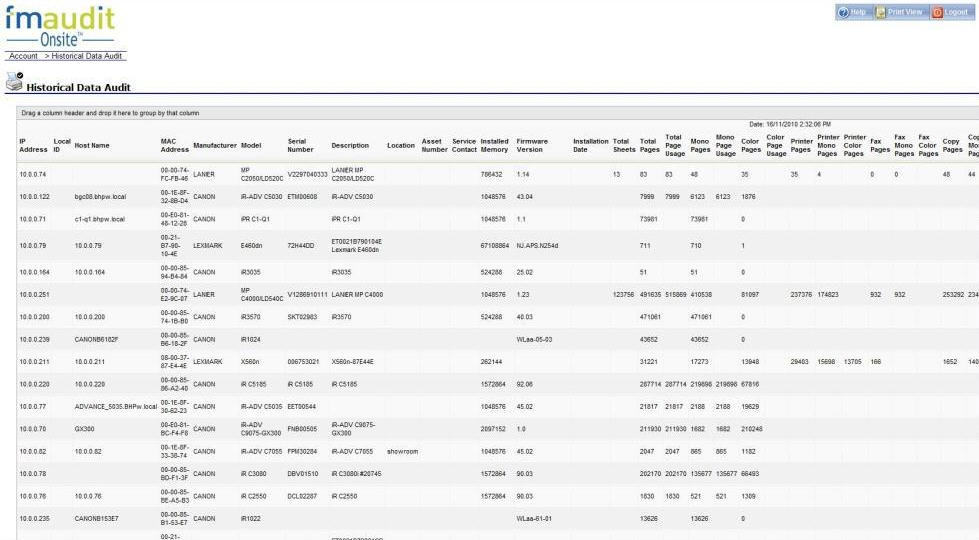Select host name GX300
The height and width of the screenshot is (540, 979).
coord(84,429)
